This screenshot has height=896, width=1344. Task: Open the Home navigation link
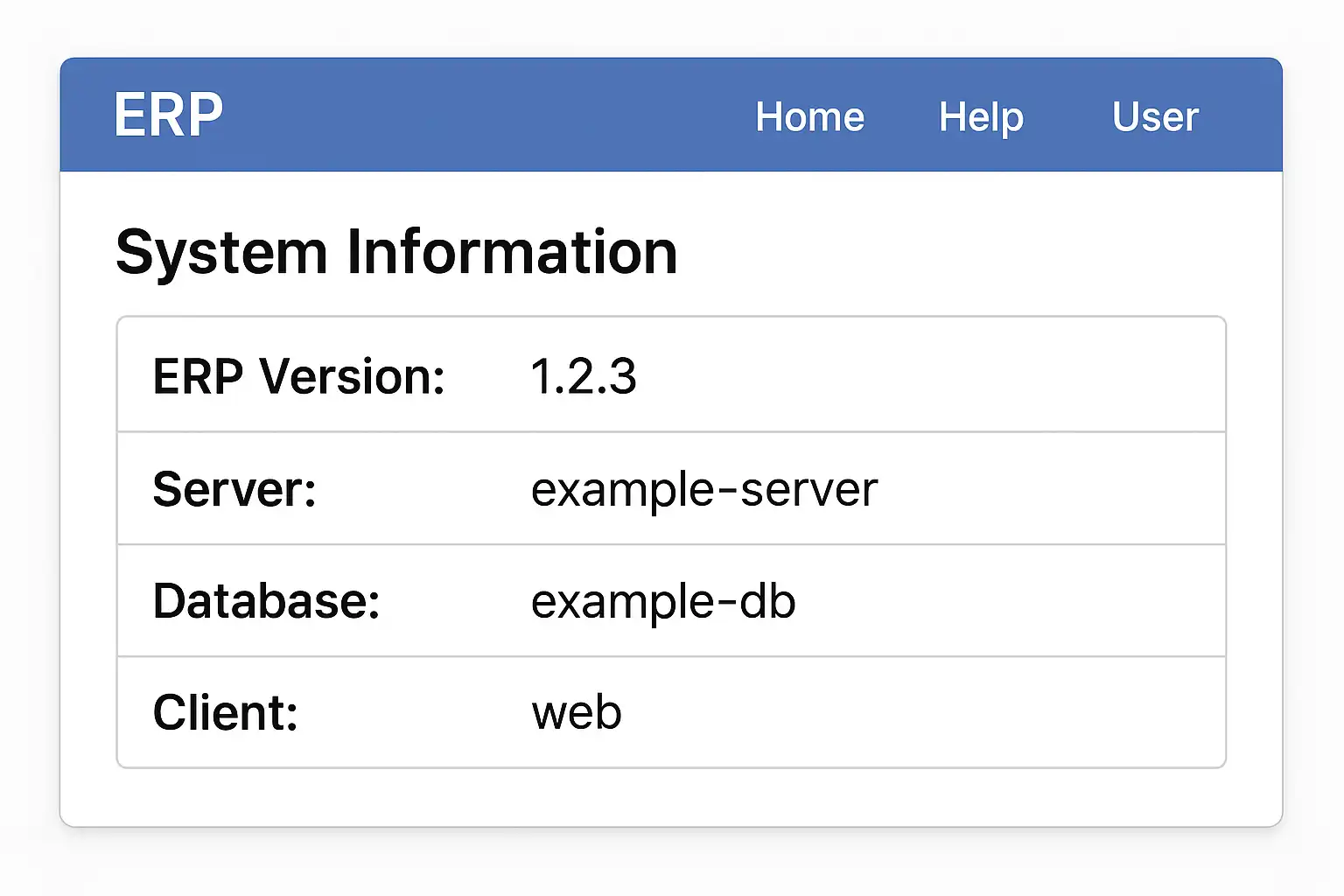[x=809, y=117]
